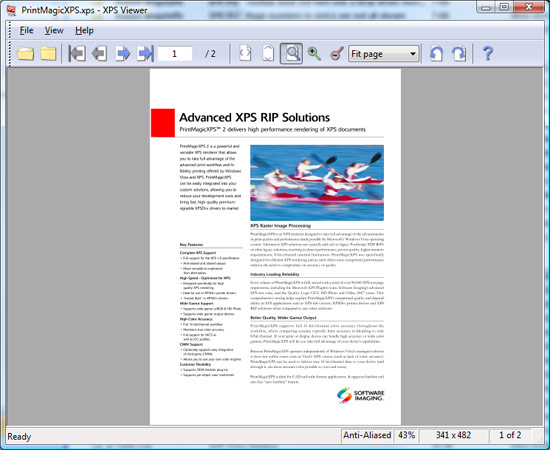Image resolution: width=550 pixels, height=450 pixels.
Task: Toggle the fit page magnifier icon
Action: [291, 53]
